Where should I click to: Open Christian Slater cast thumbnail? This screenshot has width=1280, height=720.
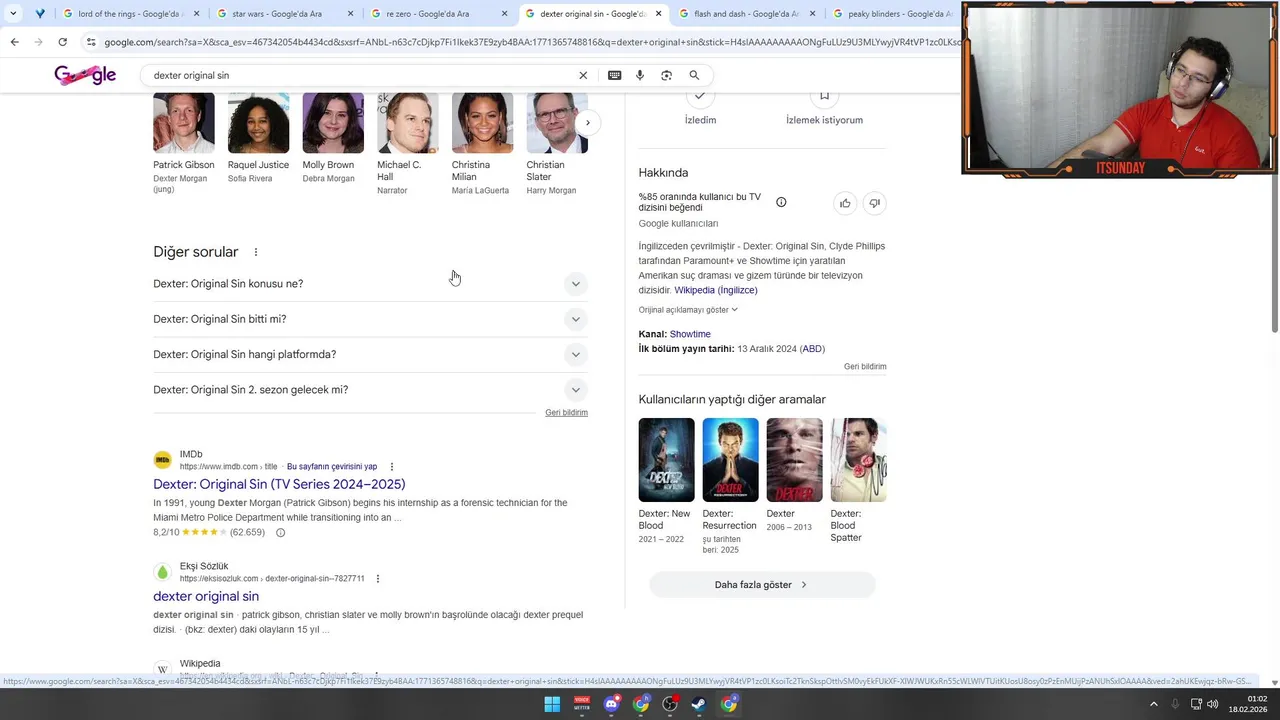point(557,123)
